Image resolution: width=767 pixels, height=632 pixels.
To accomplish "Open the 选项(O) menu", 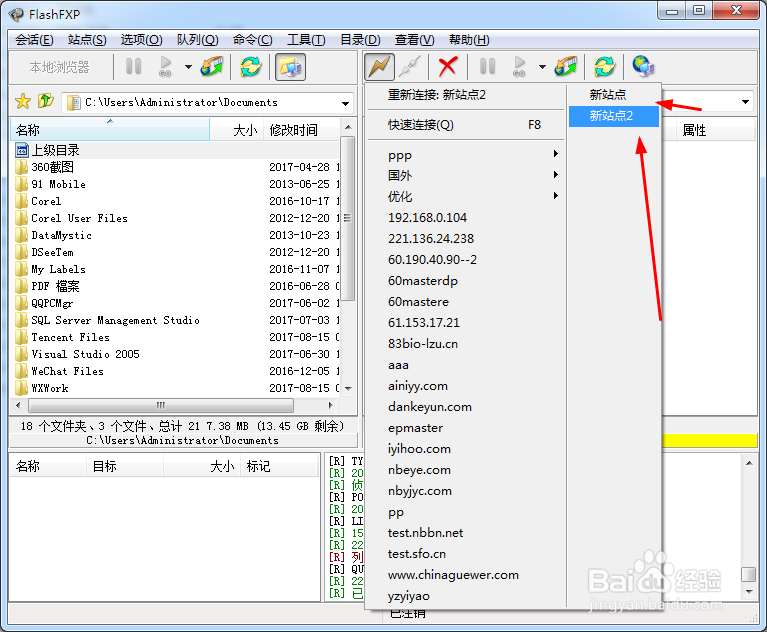I will 141,40.
